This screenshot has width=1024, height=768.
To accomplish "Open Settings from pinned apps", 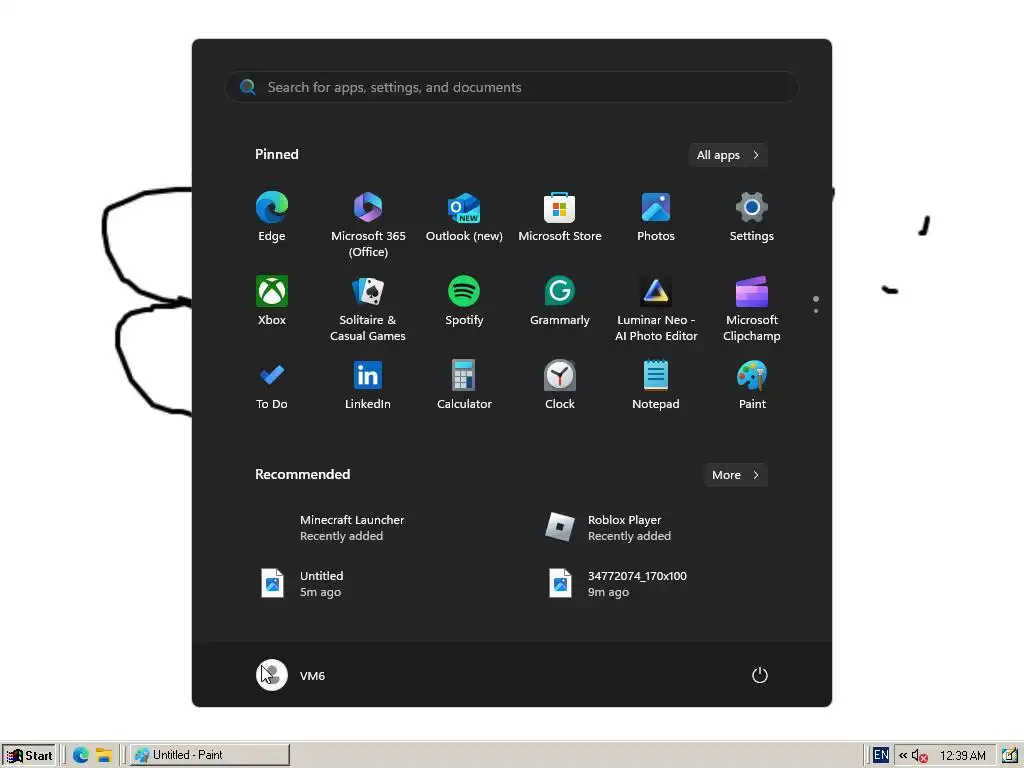I will coord(752,217).
